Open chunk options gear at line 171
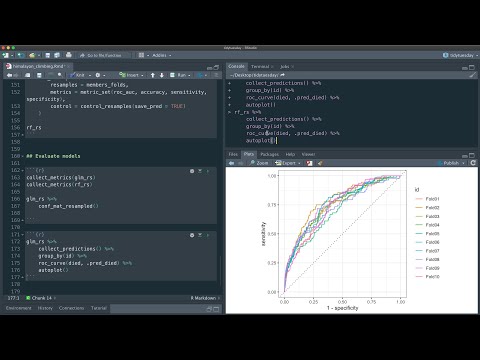This screenshot has width=480, height=360. [x=192, y=235]
